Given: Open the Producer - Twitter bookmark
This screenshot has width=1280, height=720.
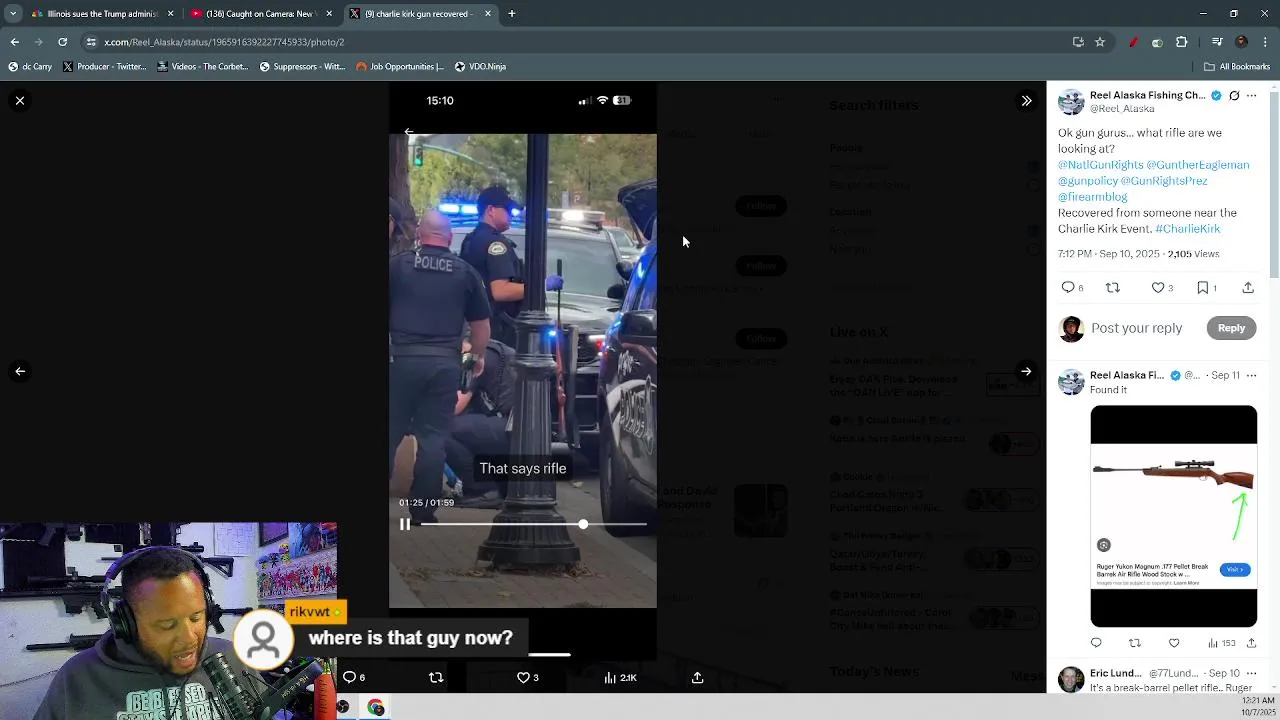Looking at the screenshot, I should 105,66.
